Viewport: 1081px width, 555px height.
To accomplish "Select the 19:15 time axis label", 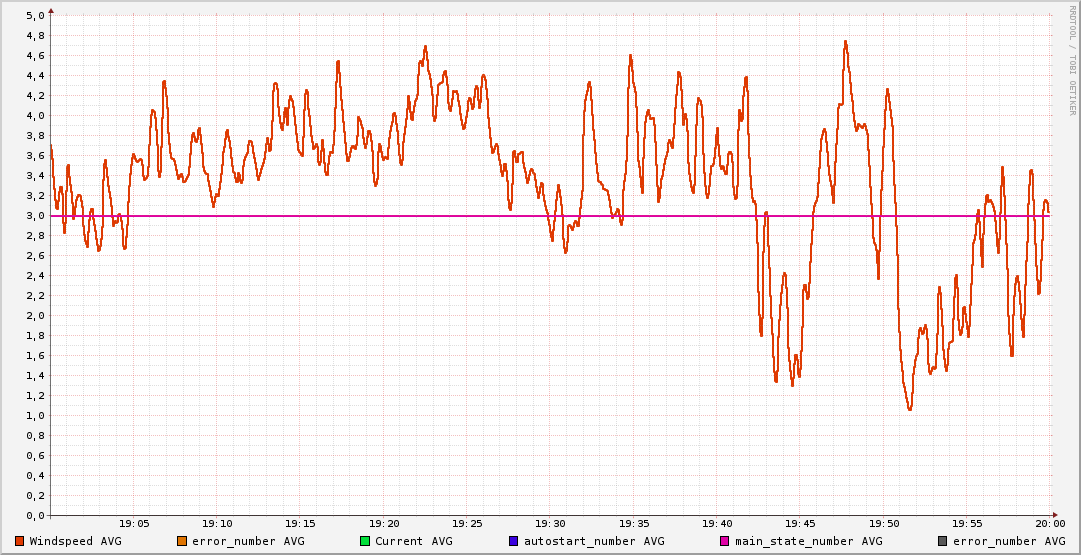I will pyautogui.click(x=300, y=523).
